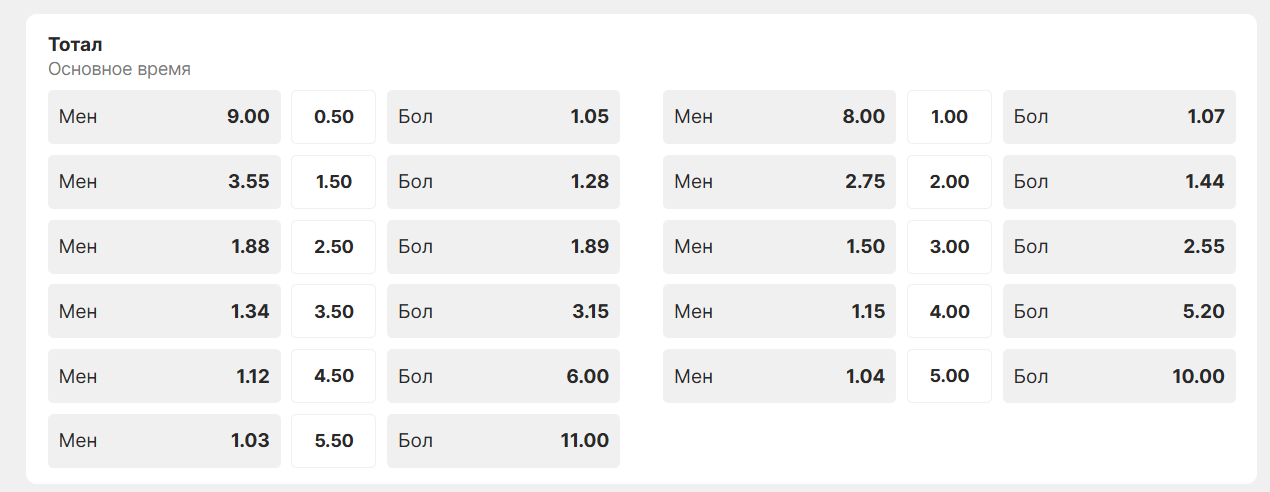Select under 5.50 total at 1.03
Viewport: 1270px width, 492px height.
(x=164, y=441)
